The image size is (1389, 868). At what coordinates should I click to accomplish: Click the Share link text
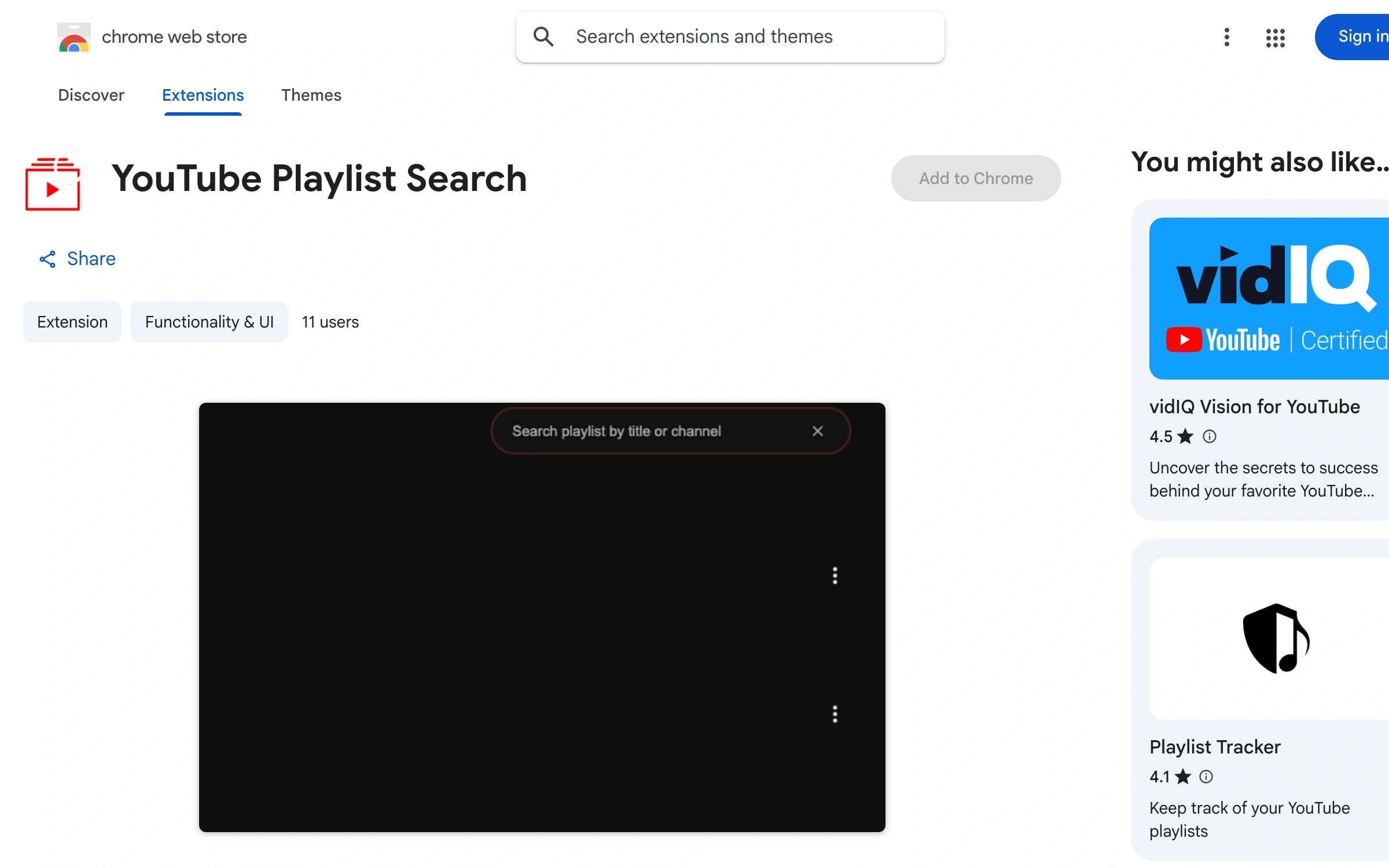(x=91, y=259)
